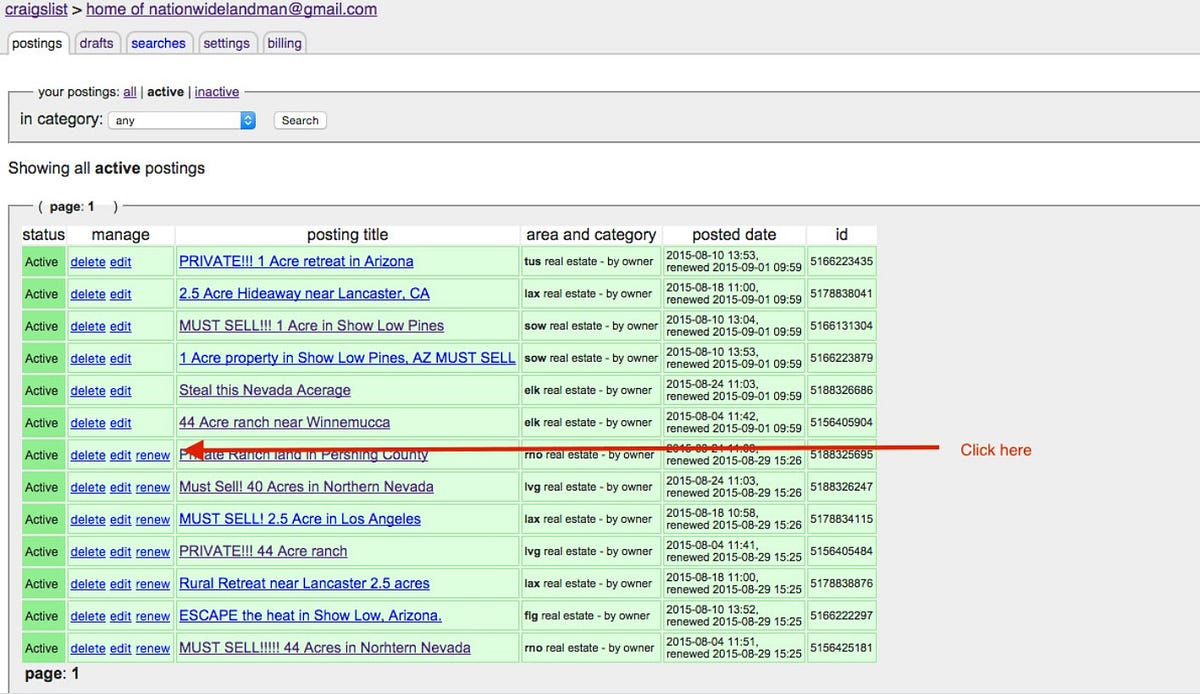Open the settings tab
Screen dimensions: 1200x694
(x=227, y=43)
